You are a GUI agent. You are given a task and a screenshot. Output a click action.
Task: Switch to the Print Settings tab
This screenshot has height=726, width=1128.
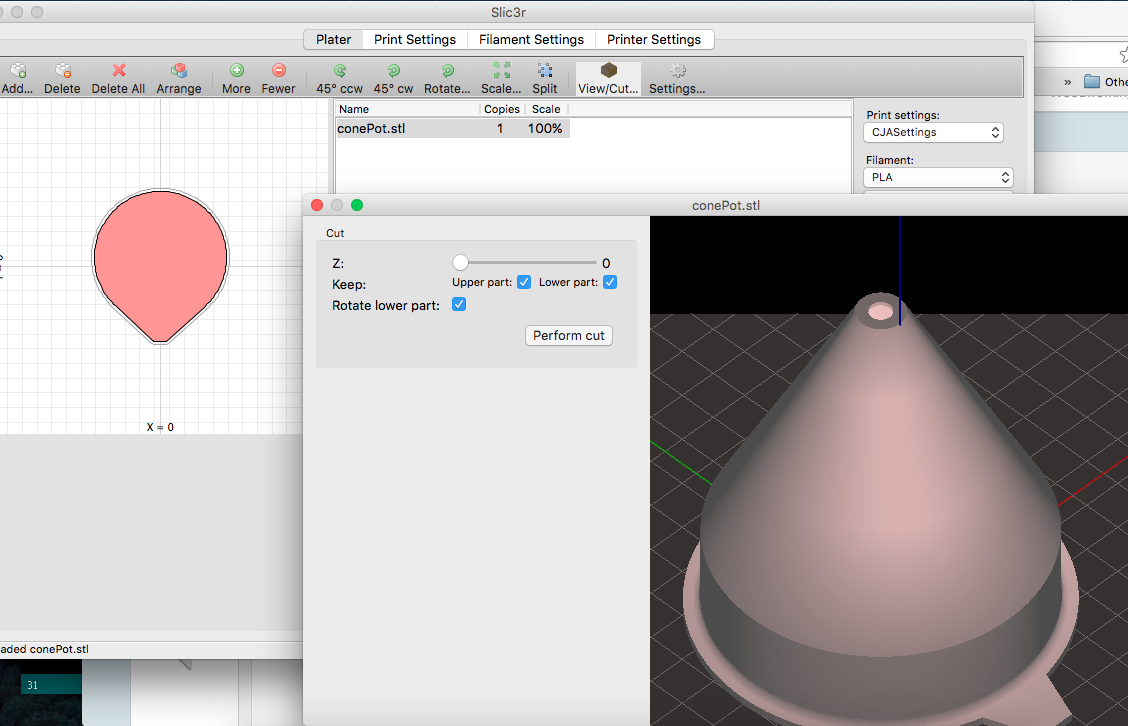(415, 40)
